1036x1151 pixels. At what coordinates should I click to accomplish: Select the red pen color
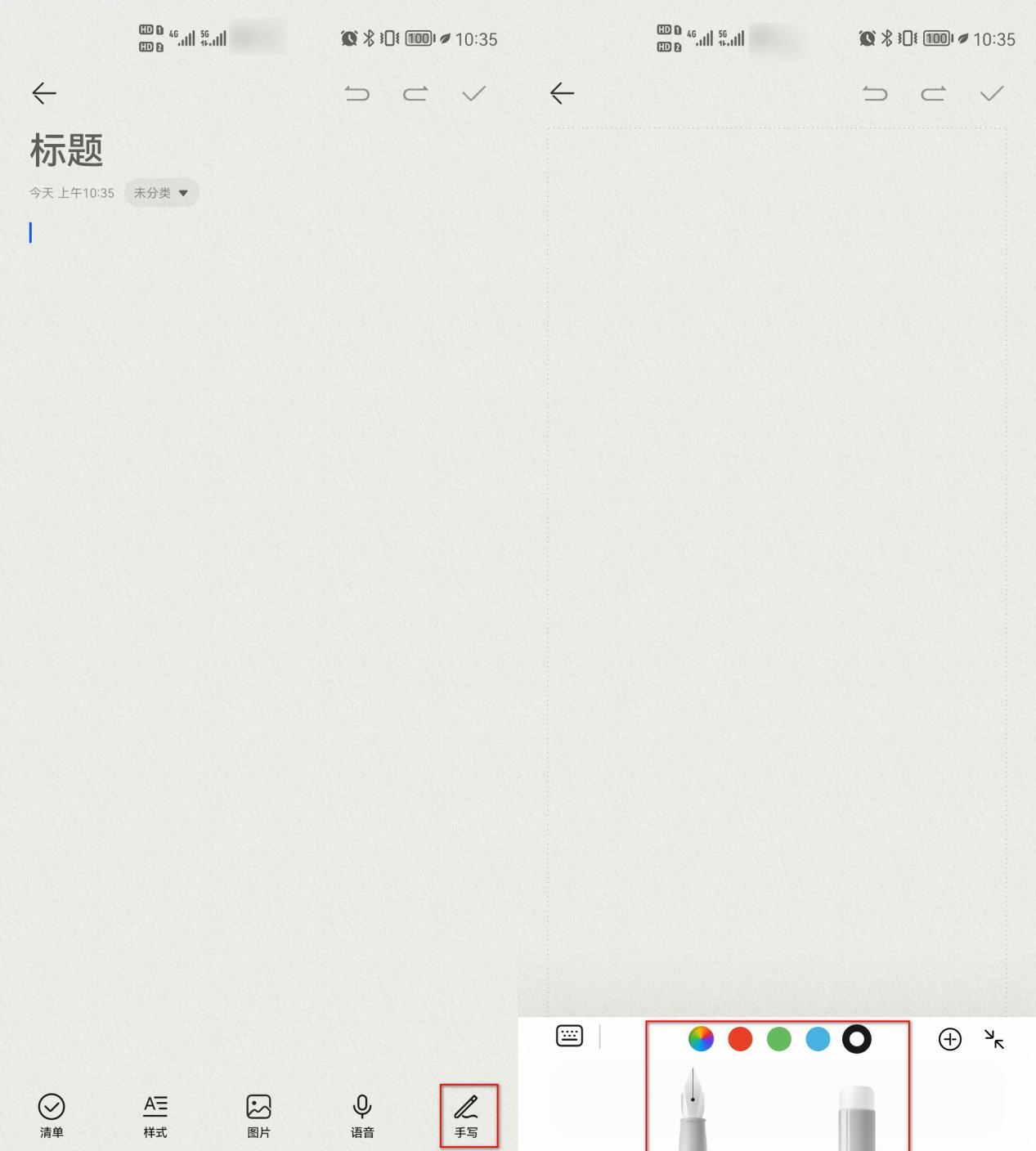tap(740, 1039)
